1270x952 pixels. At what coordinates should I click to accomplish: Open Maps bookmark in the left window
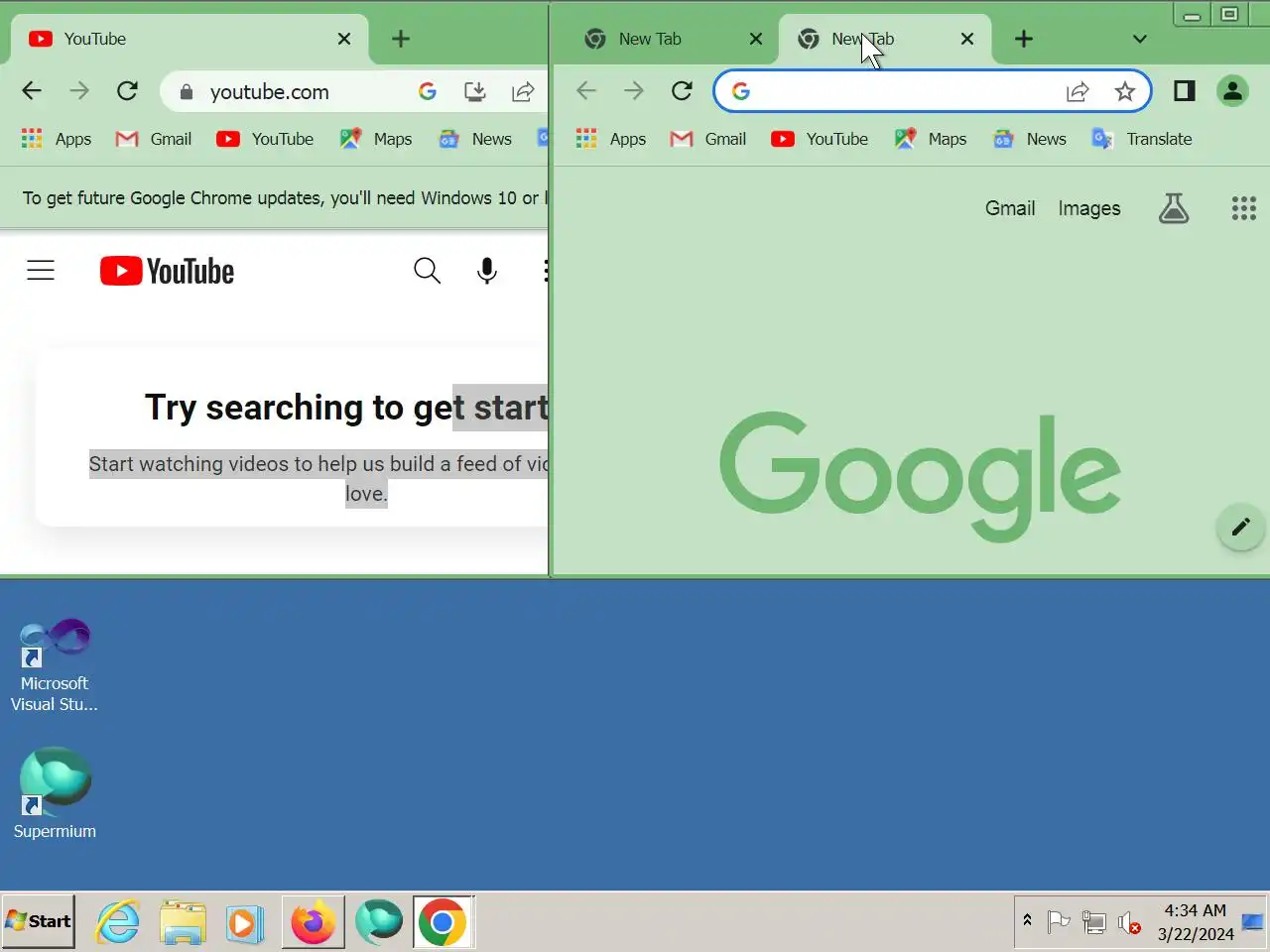click(x=376, y=139)
